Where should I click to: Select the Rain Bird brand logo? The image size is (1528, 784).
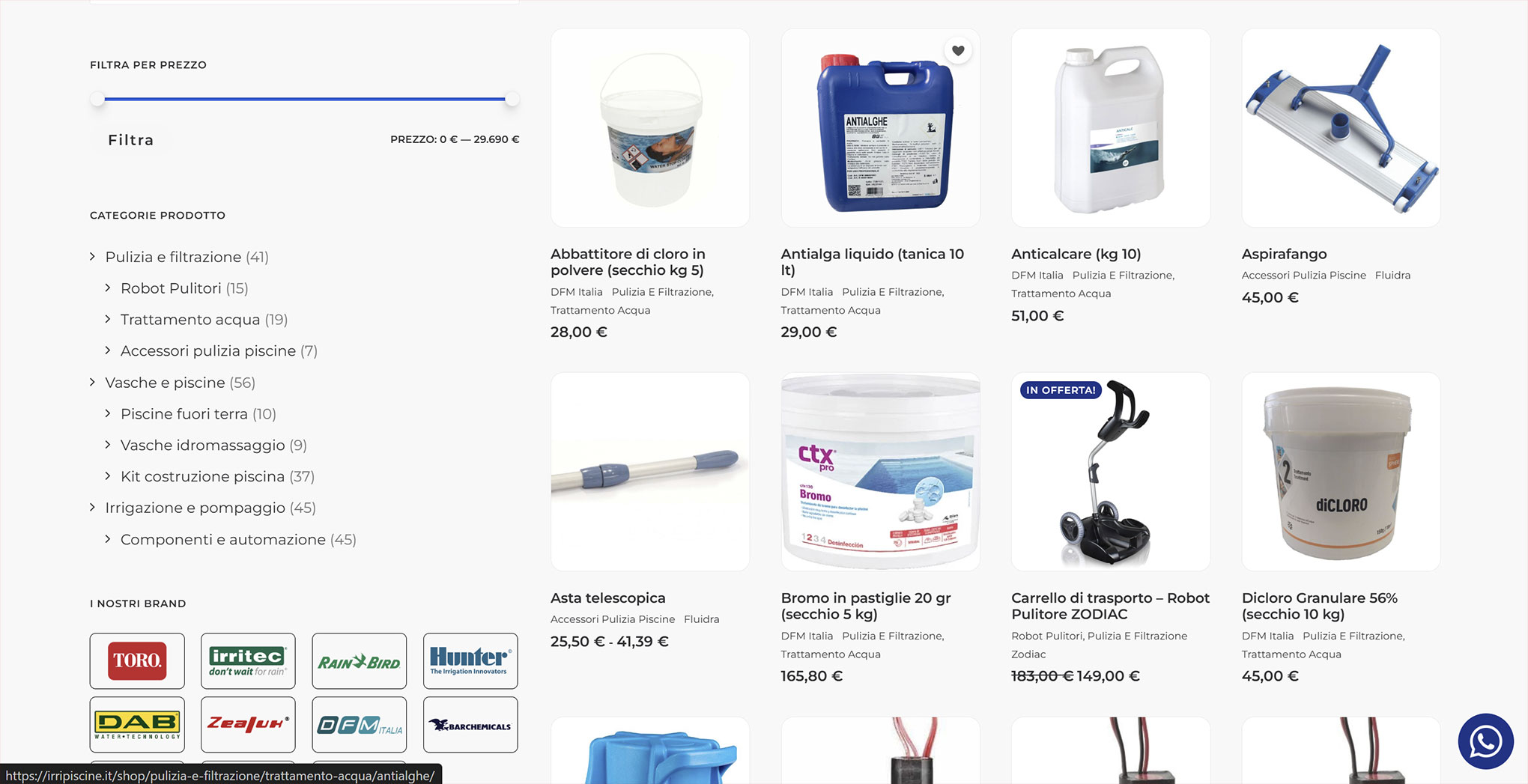(360, 661)
